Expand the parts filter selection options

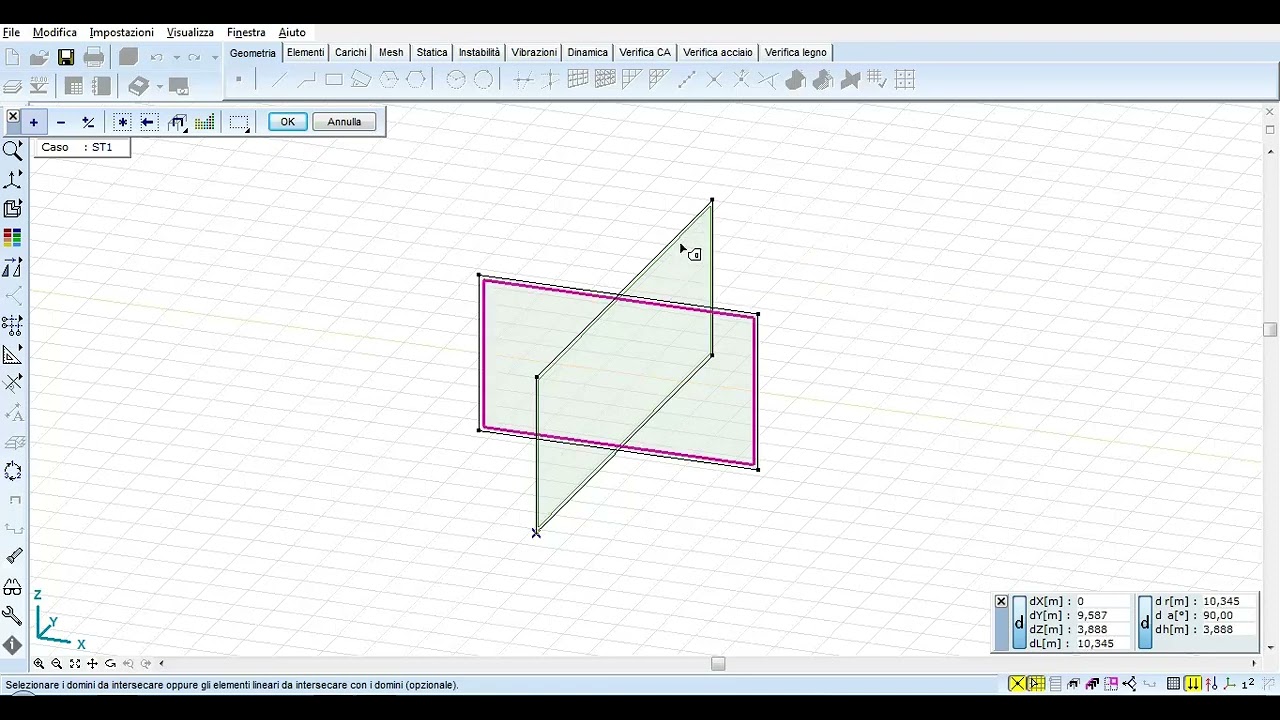click(177, 123)
